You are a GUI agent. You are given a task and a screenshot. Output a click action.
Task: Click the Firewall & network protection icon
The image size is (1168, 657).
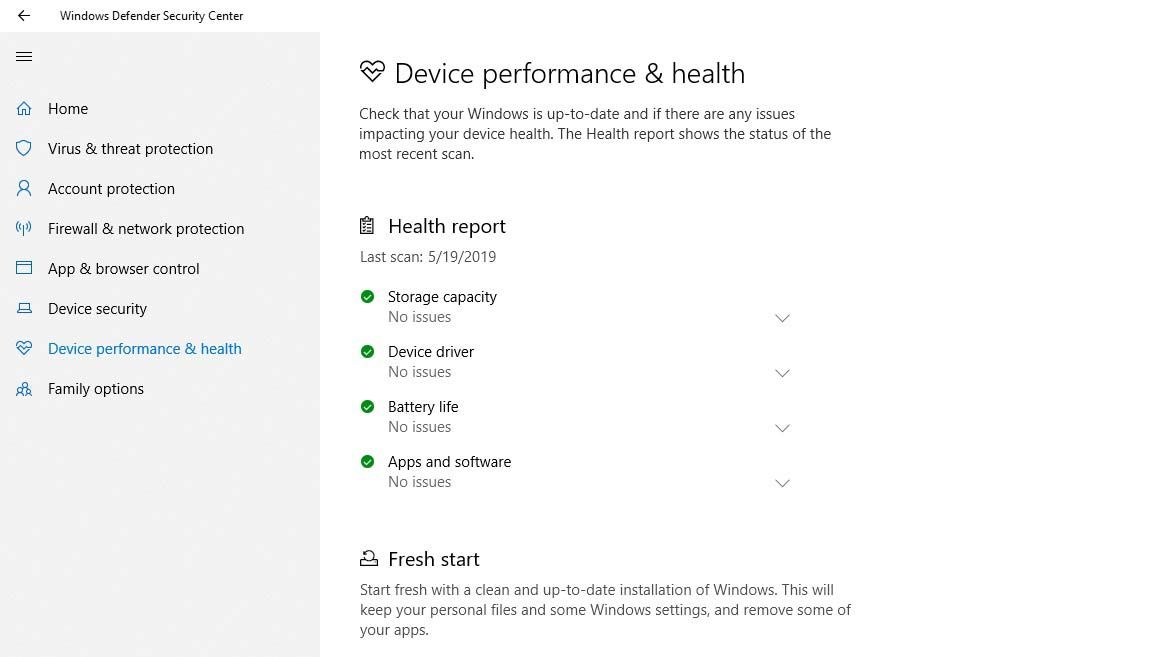(x=24, y=228)
